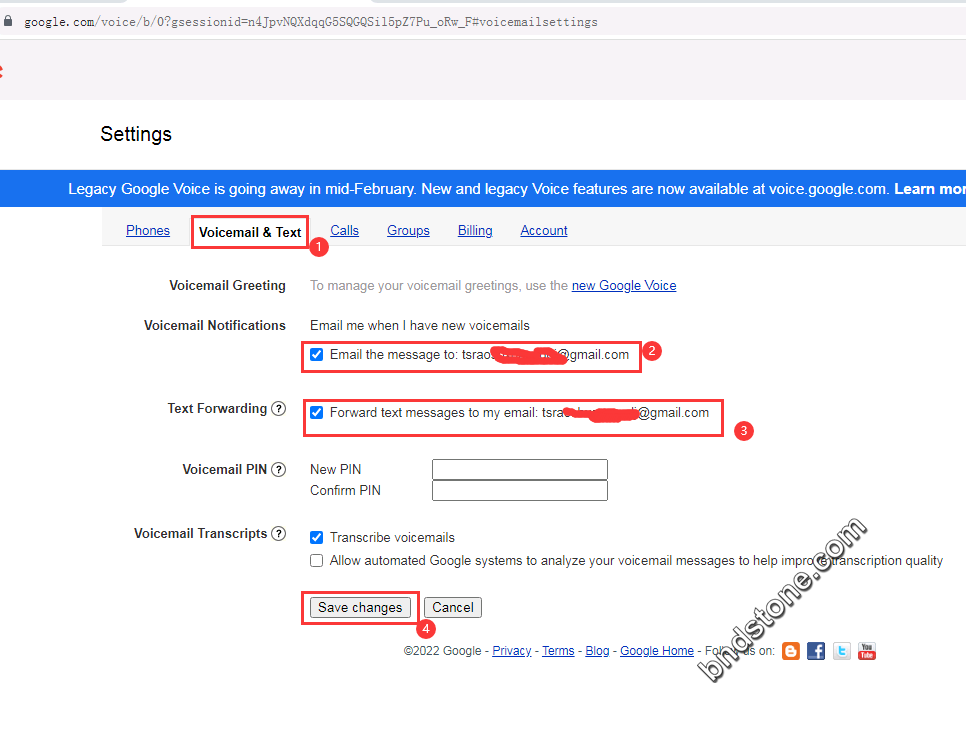Visit the Blog footer link
This screenshot has height=730, width=966.
point(598,651)
